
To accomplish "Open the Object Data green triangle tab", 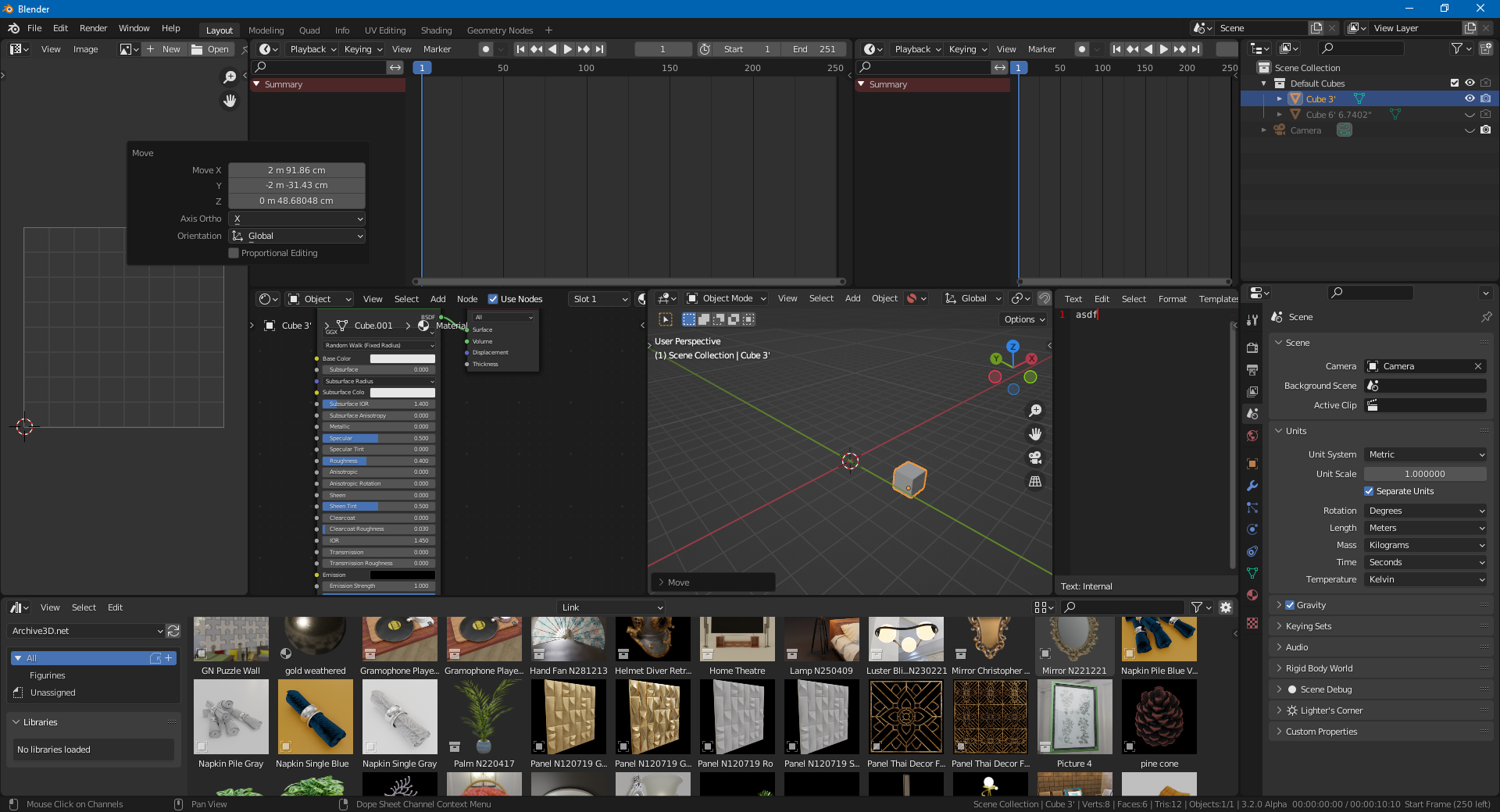I will (1252, 573).
